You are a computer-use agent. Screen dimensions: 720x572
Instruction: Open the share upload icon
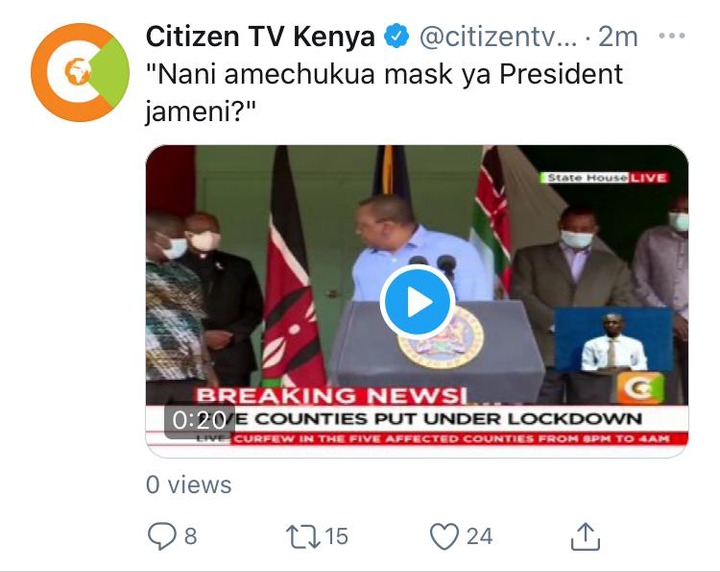(x=585, y=536)
